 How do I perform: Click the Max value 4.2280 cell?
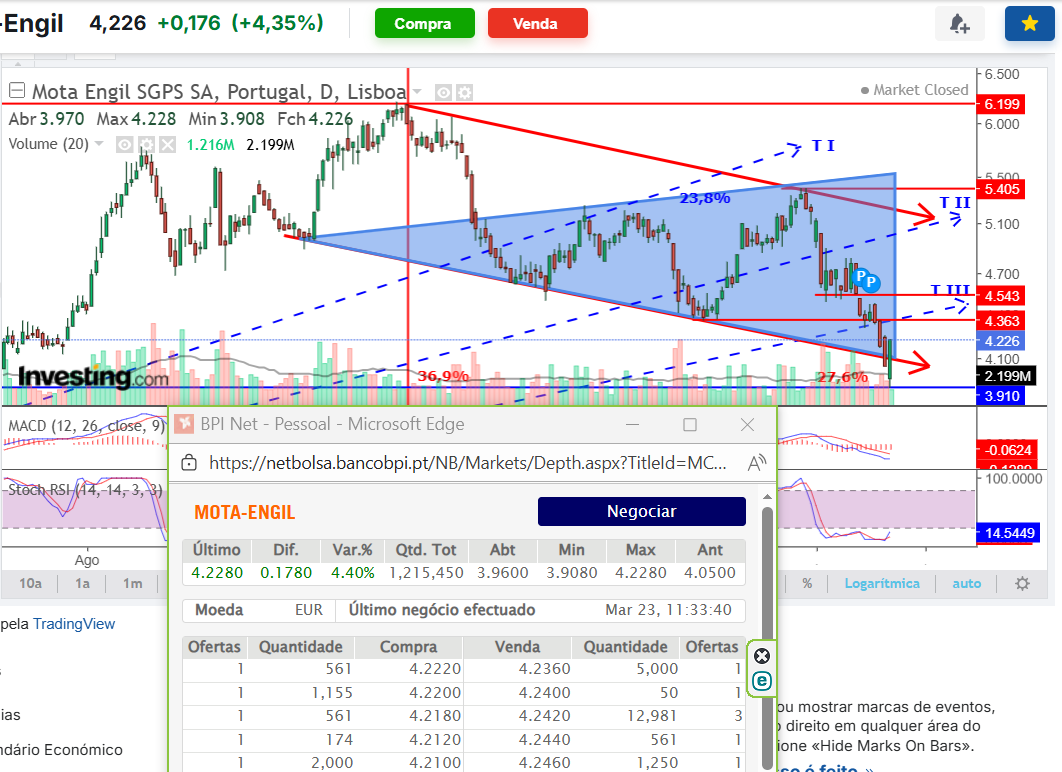coord(641,573)
